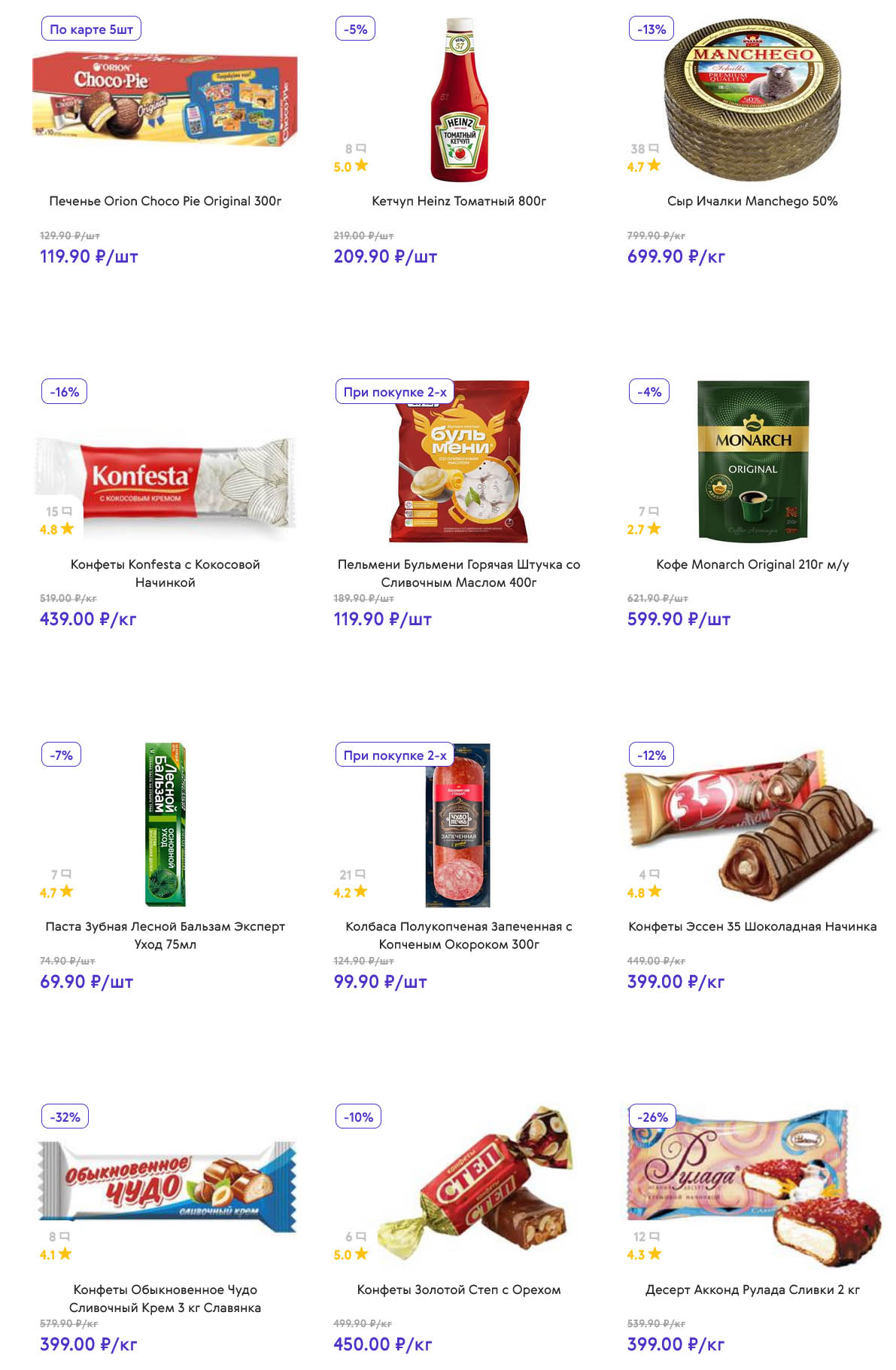The height and width of the screenshot is (1370, 896).
Task: Open Кетчуп Heinz Томатный 800г product link
Action: pyautogui.click(x=459, y=201)
